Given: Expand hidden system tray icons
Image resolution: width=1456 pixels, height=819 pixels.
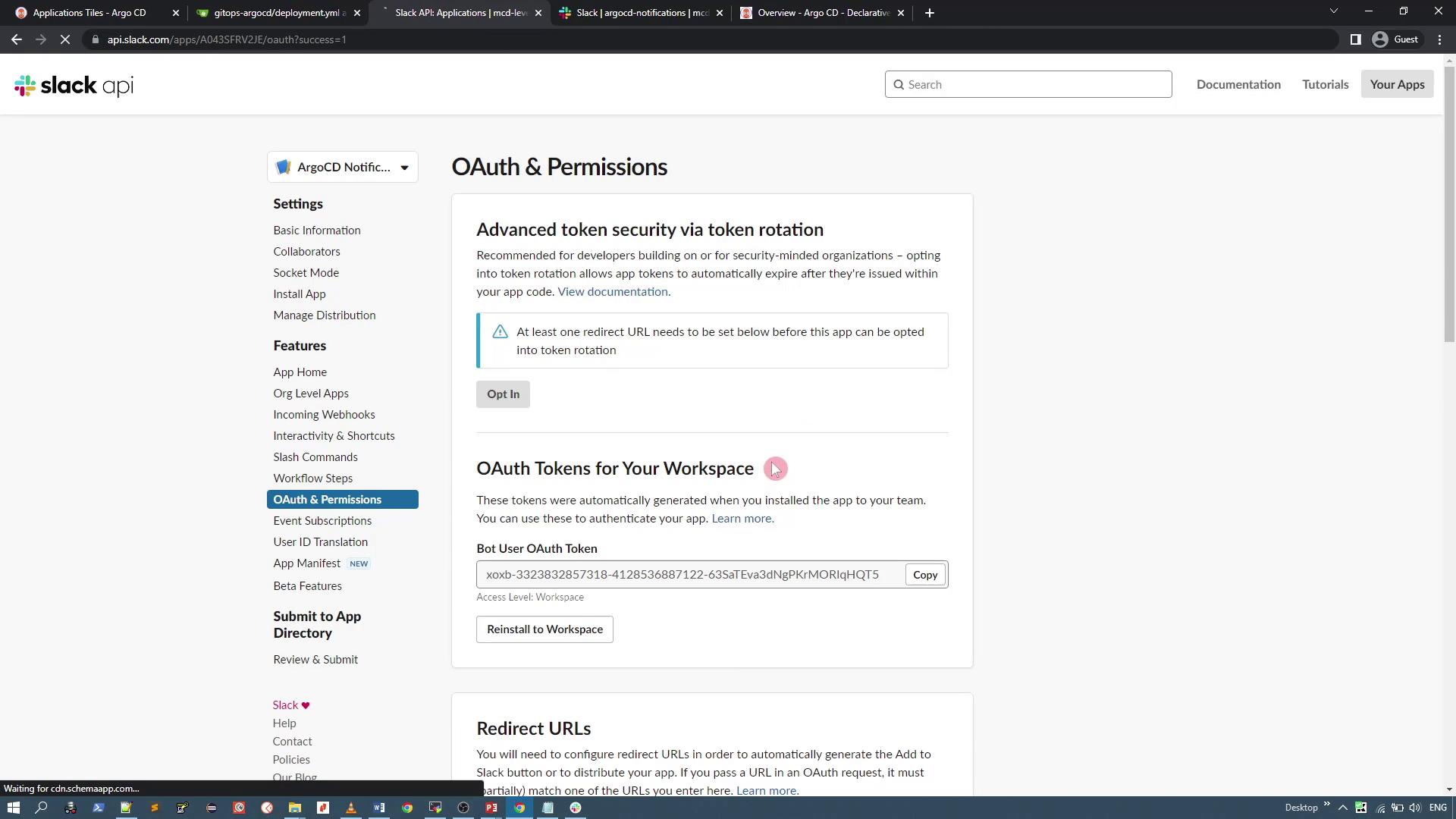Looking at the screenshot, I should (1342, 808).
